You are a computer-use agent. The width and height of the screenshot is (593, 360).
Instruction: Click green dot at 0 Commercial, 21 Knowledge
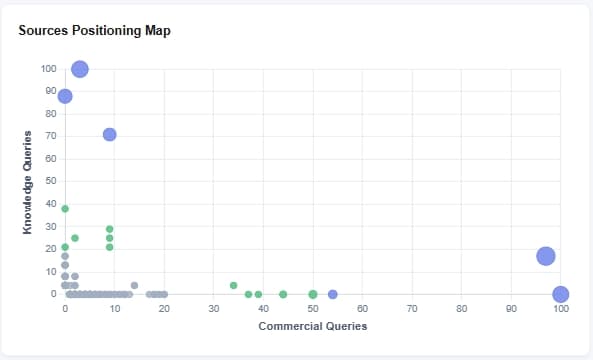[x=65, y=247]
